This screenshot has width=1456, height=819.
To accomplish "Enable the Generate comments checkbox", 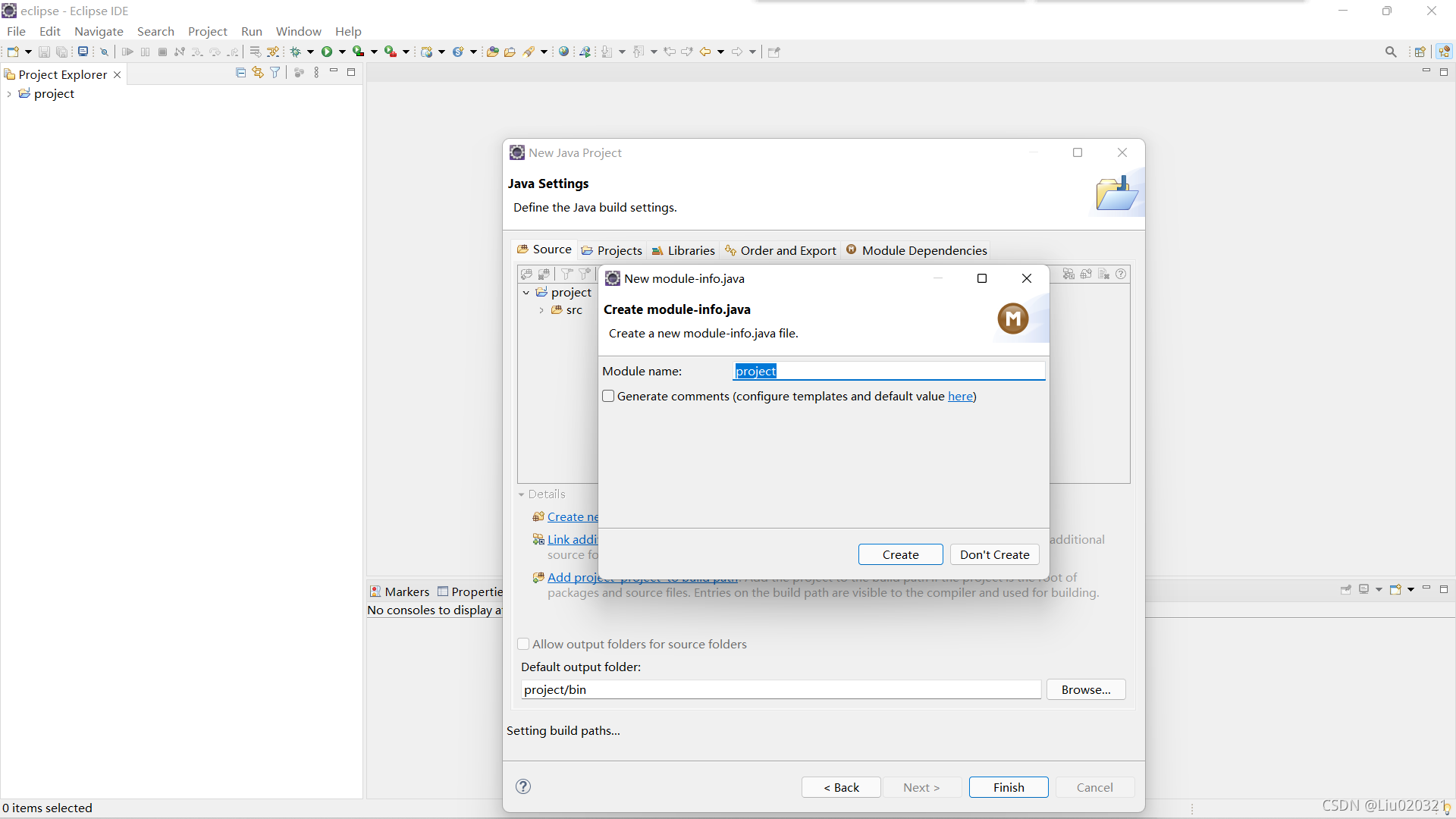I will click(608, 396).
